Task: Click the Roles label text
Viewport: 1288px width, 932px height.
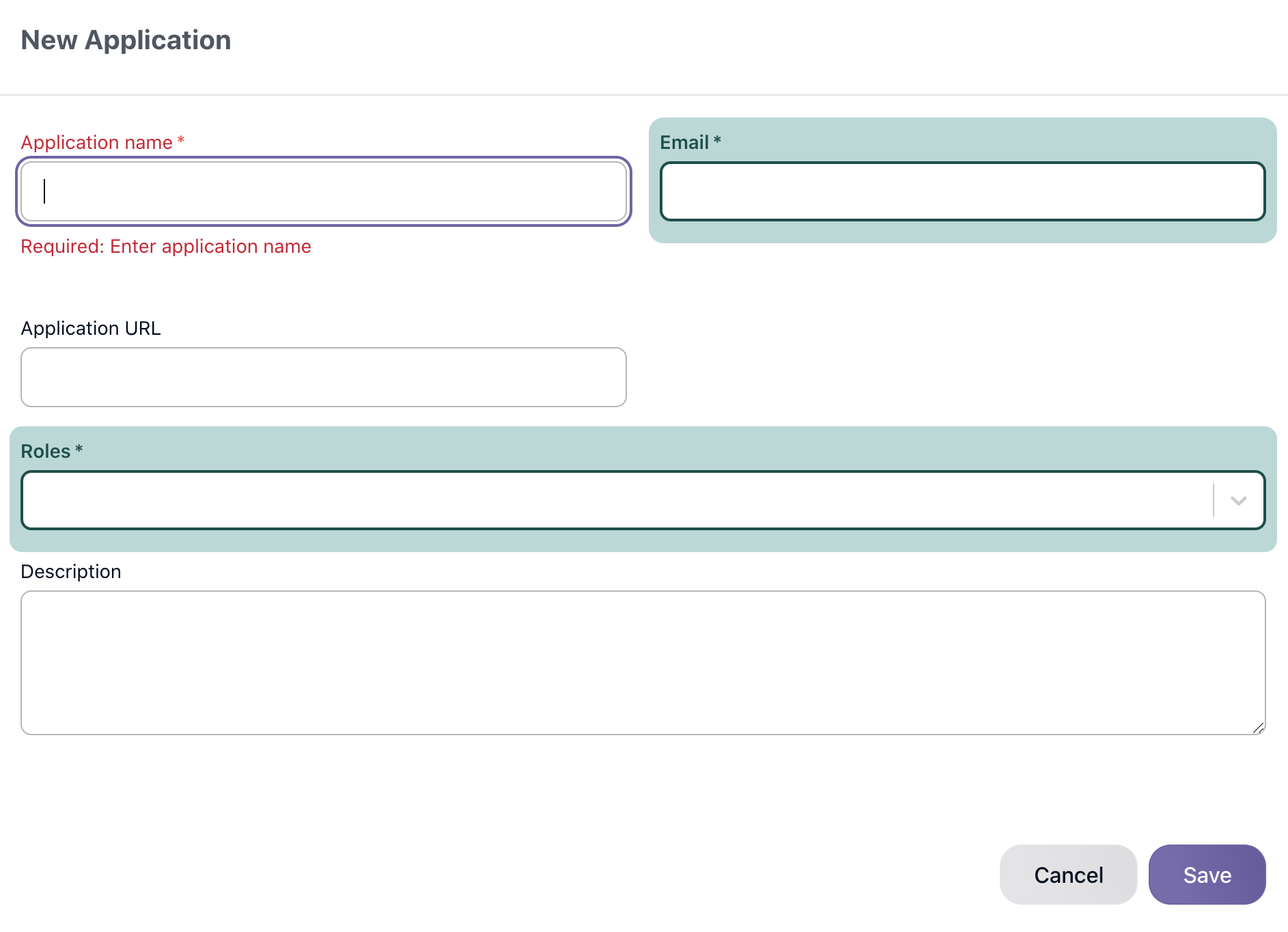Action: (x=46, y=452)
